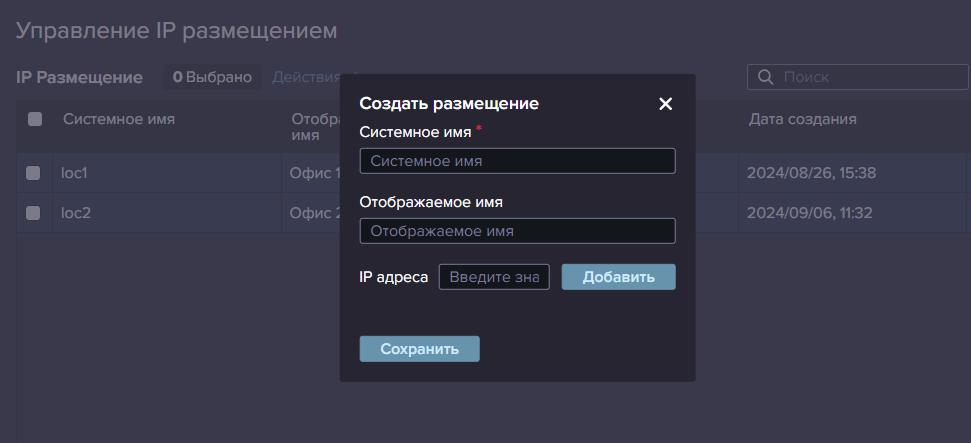971x443 pixels.
Task: Focus the Отображаемое имя text field
Action: 517,231
